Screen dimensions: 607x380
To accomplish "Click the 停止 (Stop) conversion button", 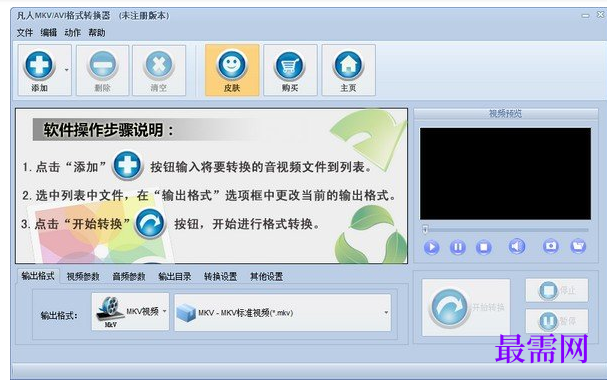I will (557, 290).
